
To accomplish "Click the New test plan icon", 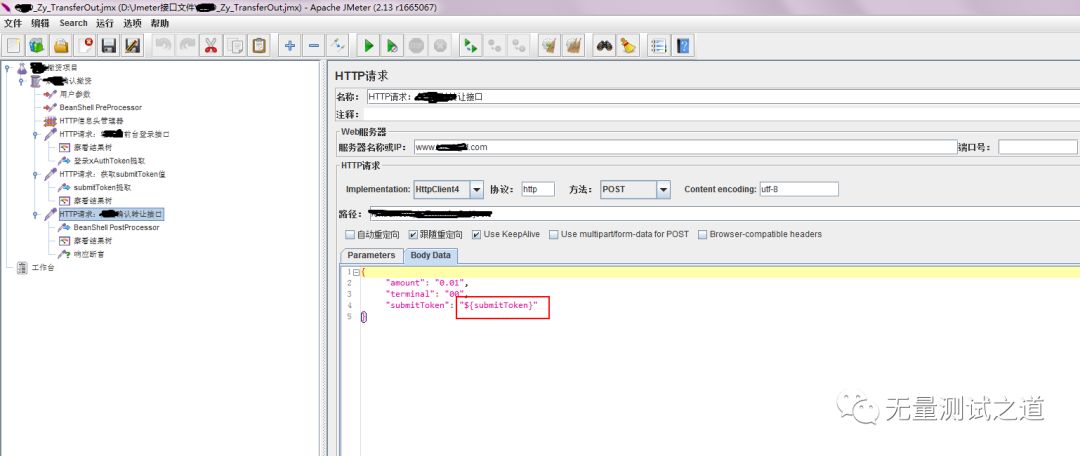I will coord(13,45).
